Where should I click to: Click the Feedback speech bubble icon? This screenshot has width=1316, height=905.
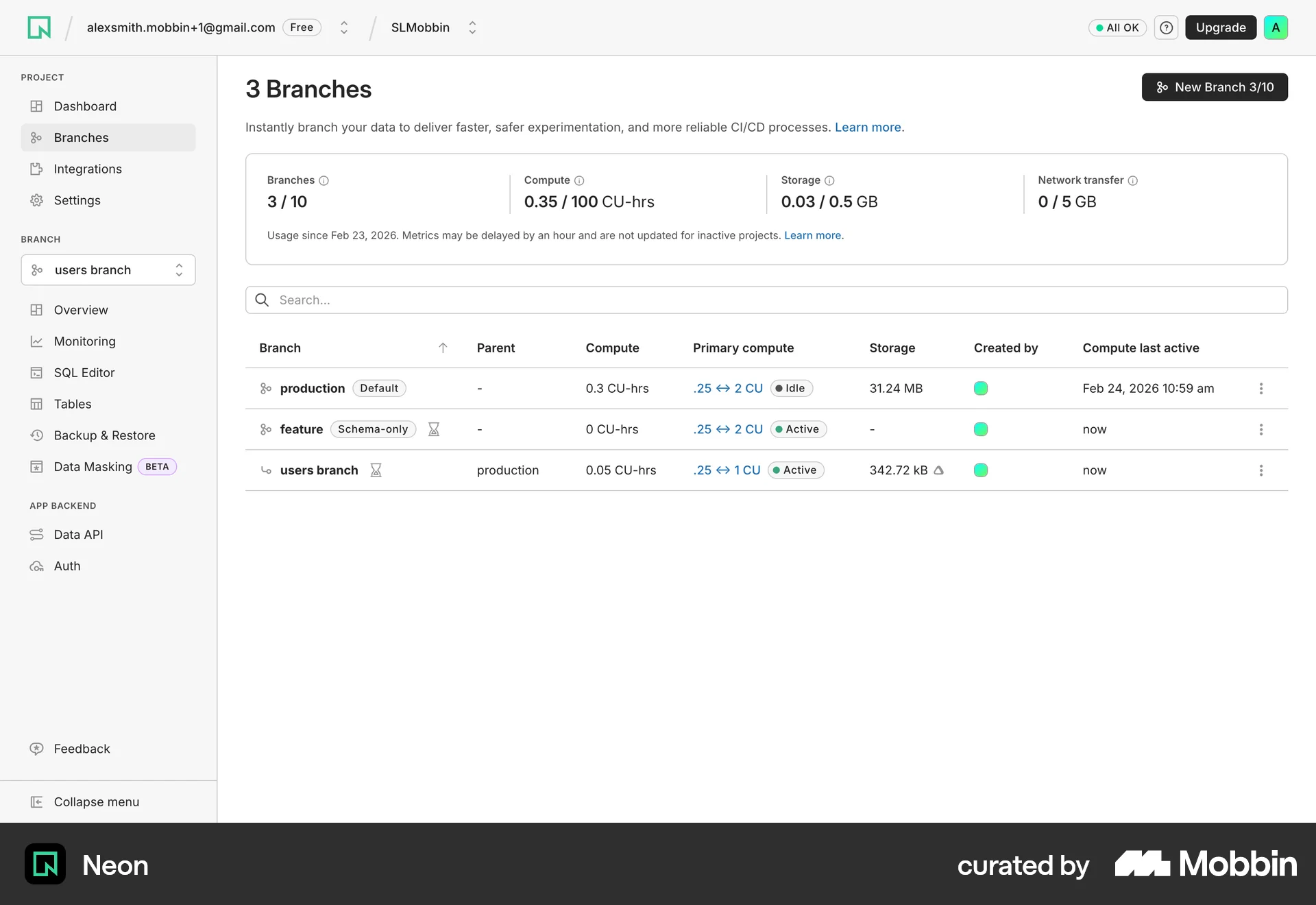(x=36, y=749)
